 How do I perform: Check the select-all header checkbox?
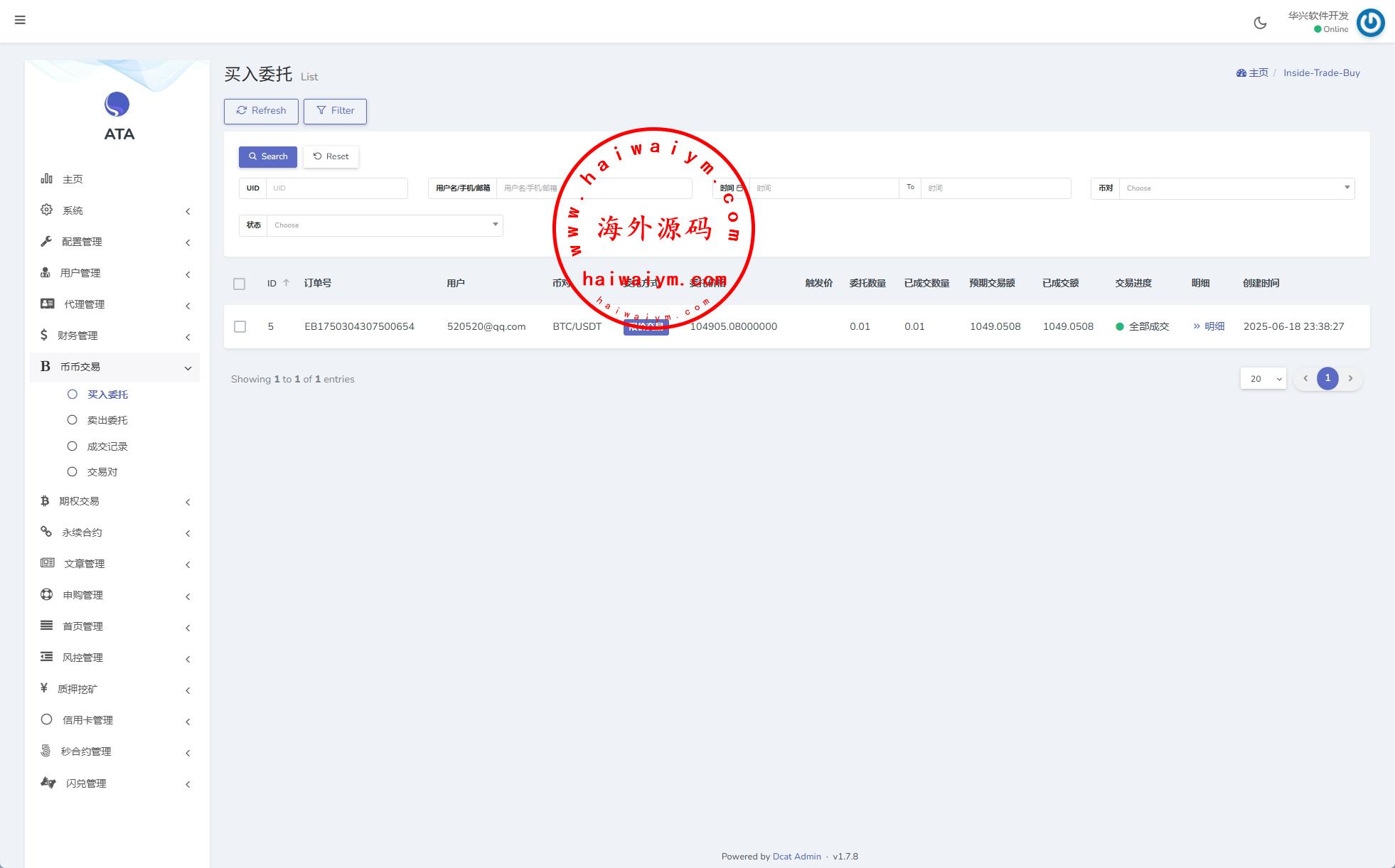click(x=240, y=284)
